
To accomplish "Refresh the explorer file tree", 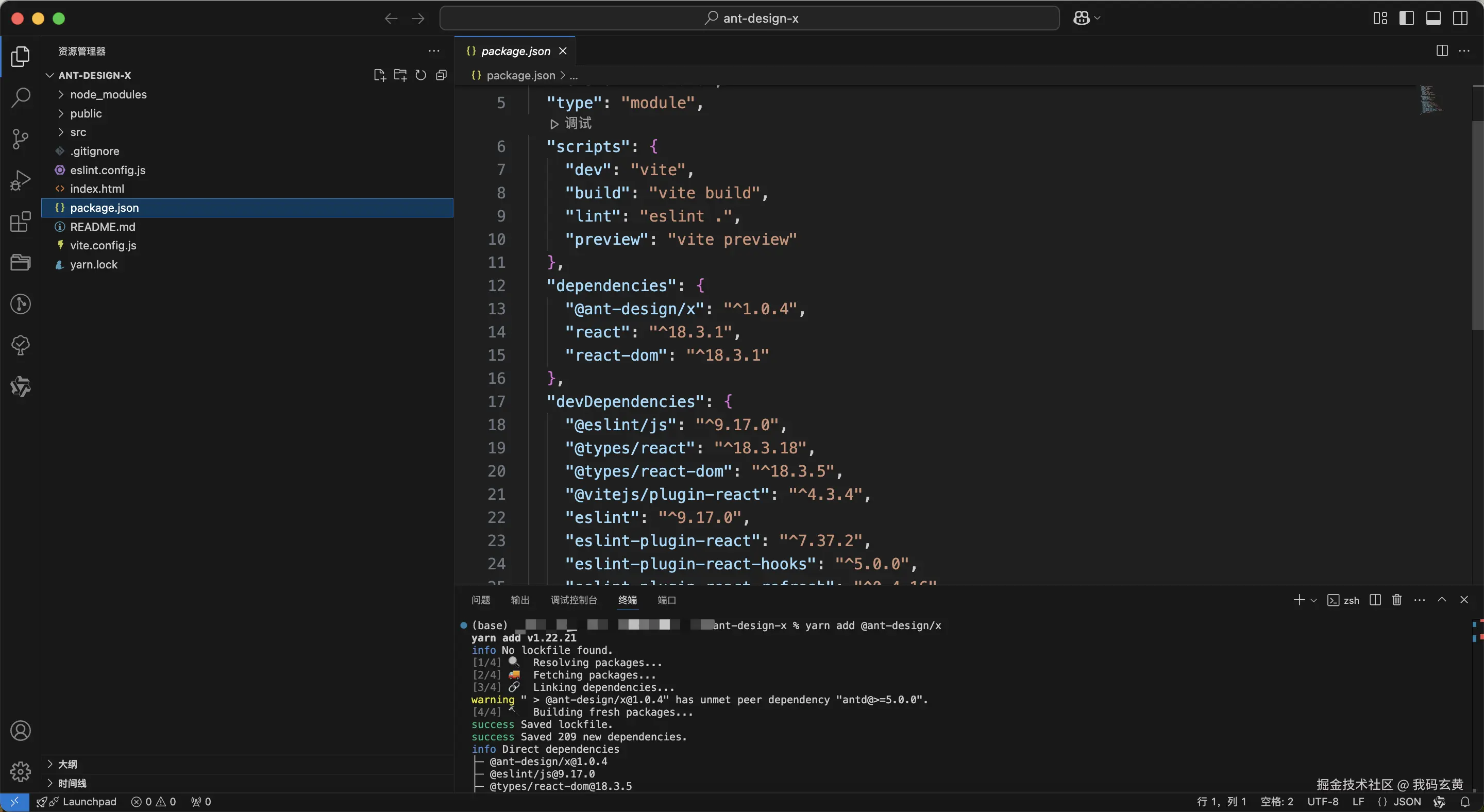I will 420,75.
